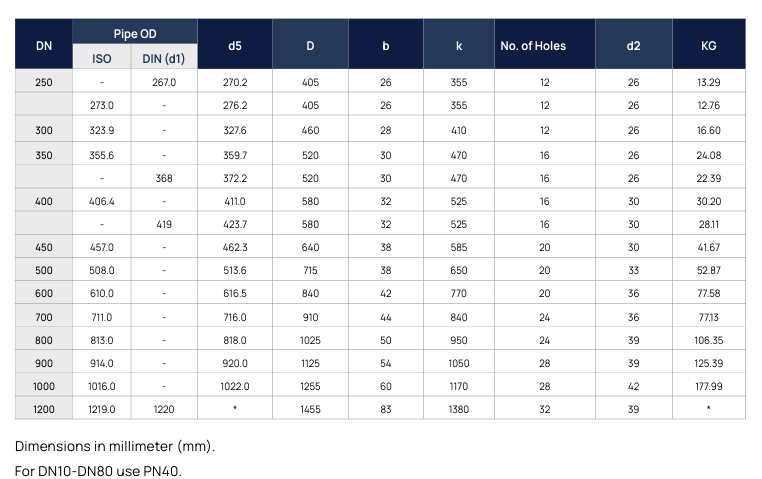762x479 pixels.
Task: Click the Dimensions in millimeter note
Action: tap(115, 446)
